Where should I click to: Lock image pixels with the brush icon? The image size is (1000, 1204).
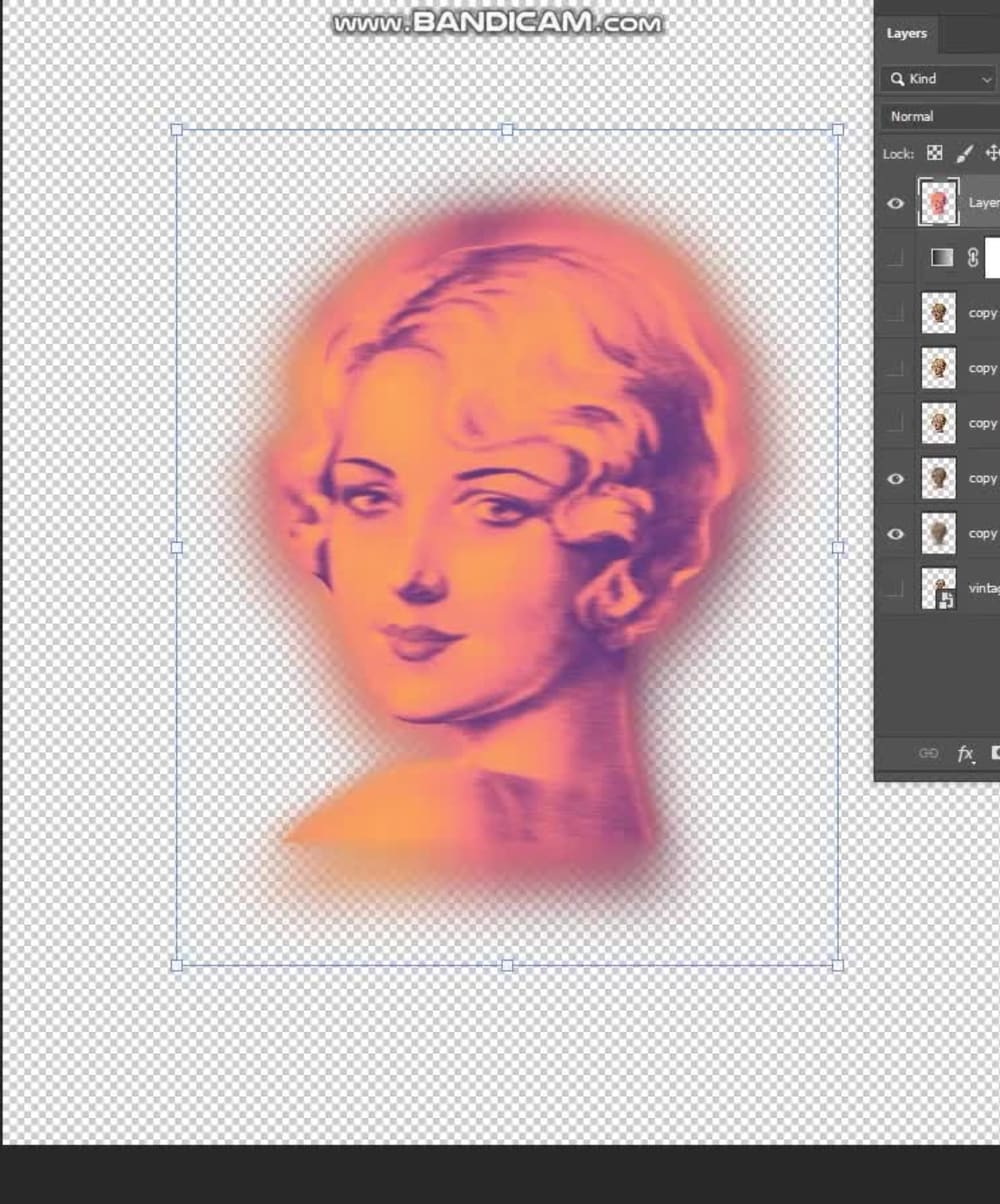coord(964,153)
